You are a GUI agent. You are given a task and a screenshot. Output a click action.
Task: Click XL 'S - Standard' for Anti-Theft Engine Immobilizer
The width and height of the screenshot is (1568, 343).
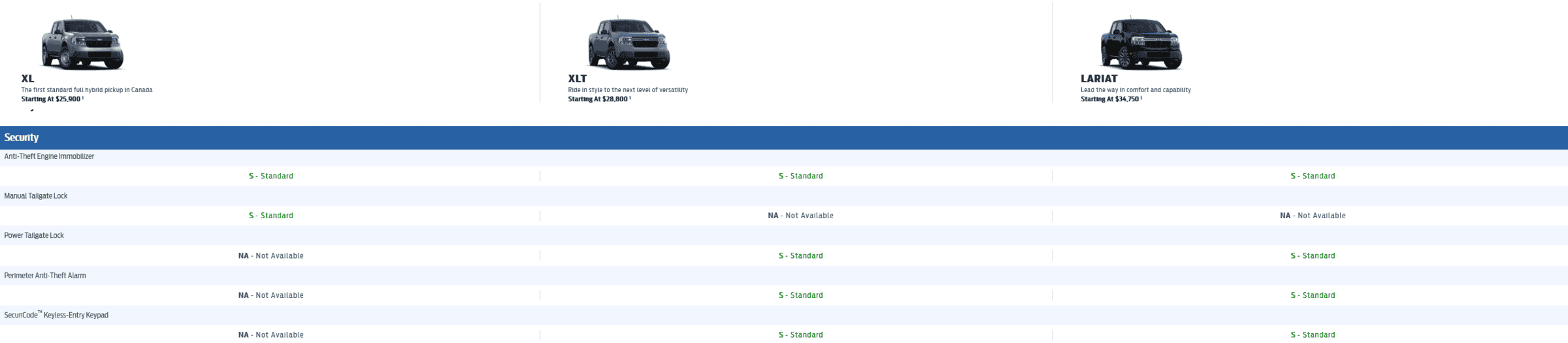click(x=271, y=176)
